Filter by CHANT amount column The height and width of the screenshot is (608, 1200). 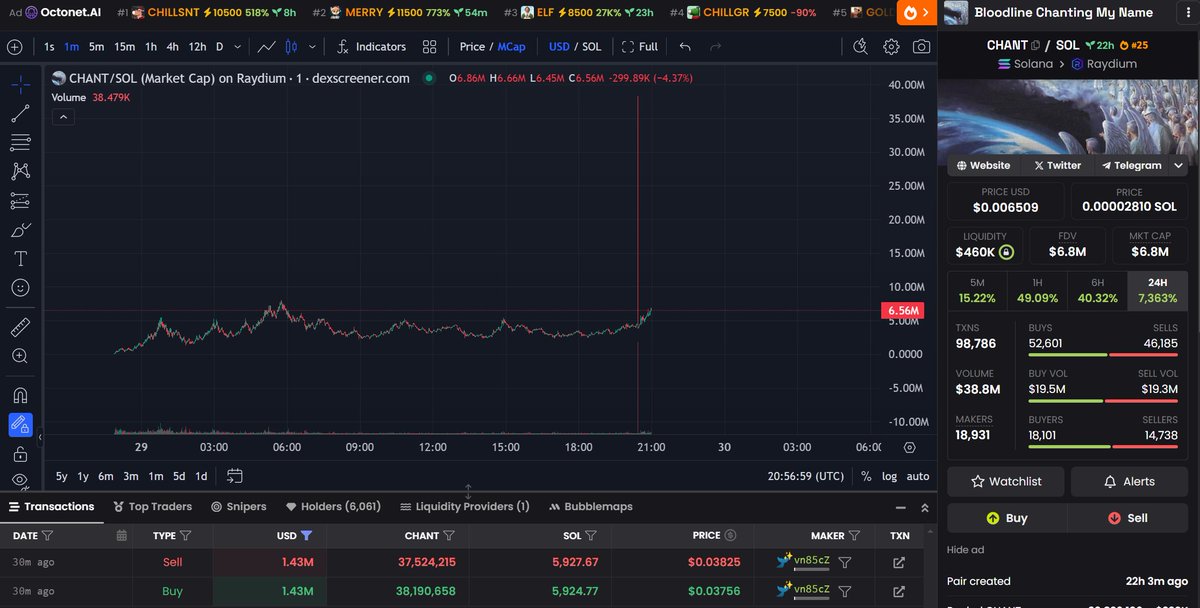449,536
